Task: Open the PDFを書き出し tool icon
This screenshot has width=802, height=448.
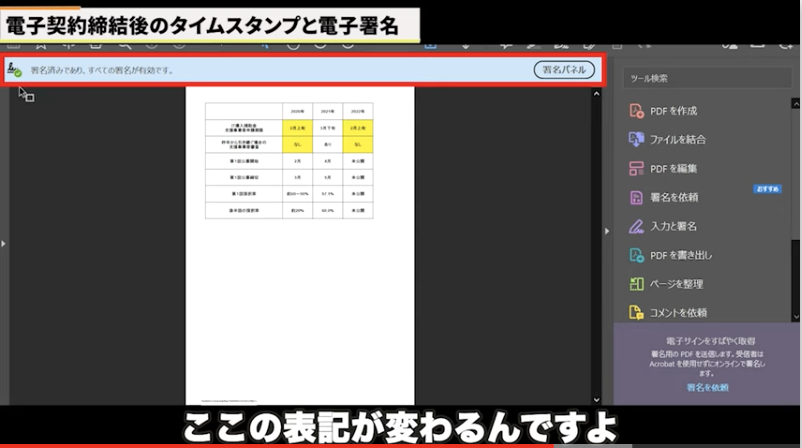Action: click(x=636, y=255)
